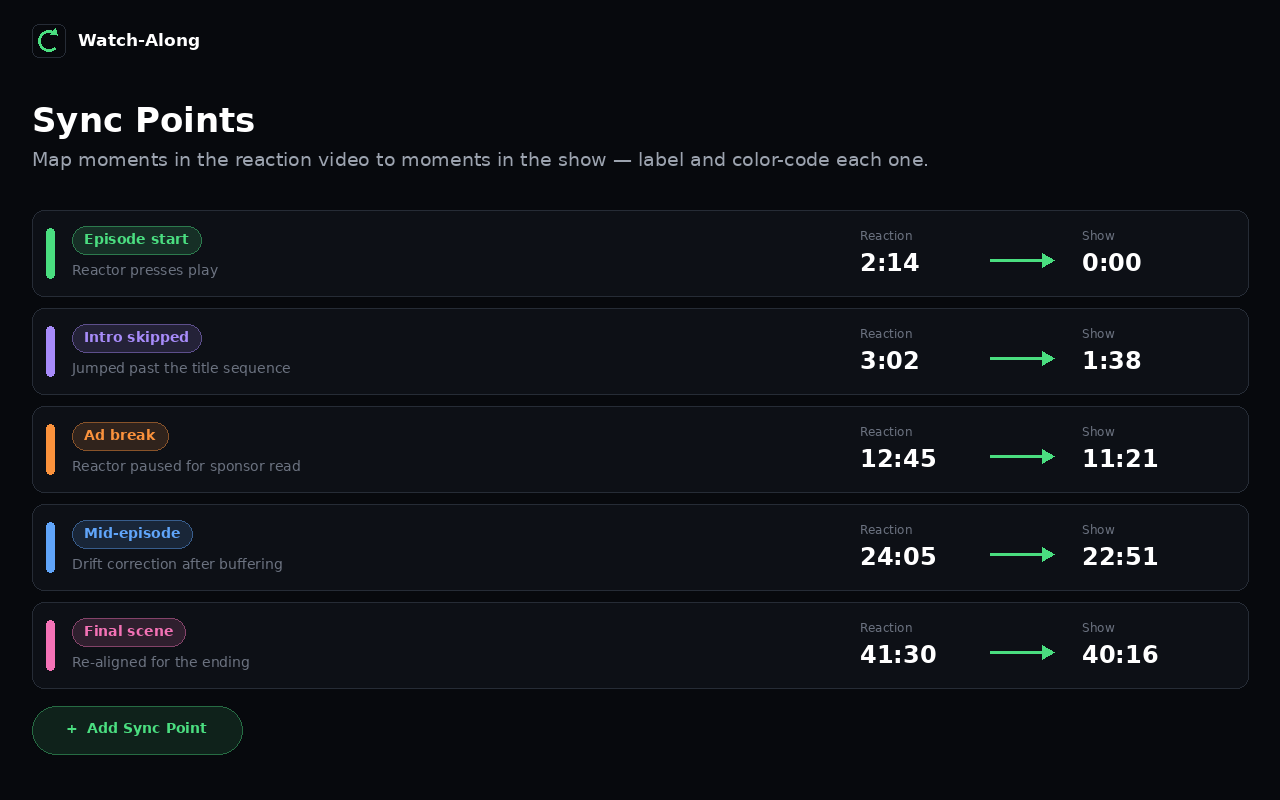Select the orange color bar for Ad break

pos(50,450)
